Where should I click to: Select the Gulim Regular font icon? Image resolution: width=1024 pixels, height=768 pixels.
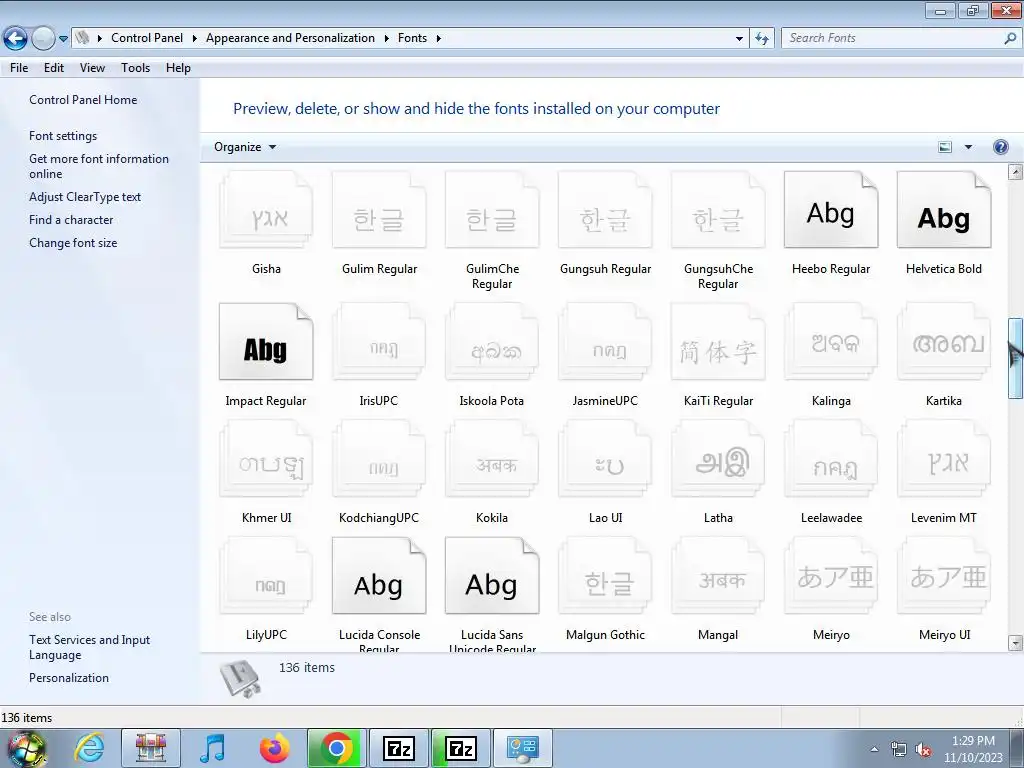pyautogui.click(x=379, y=210)
